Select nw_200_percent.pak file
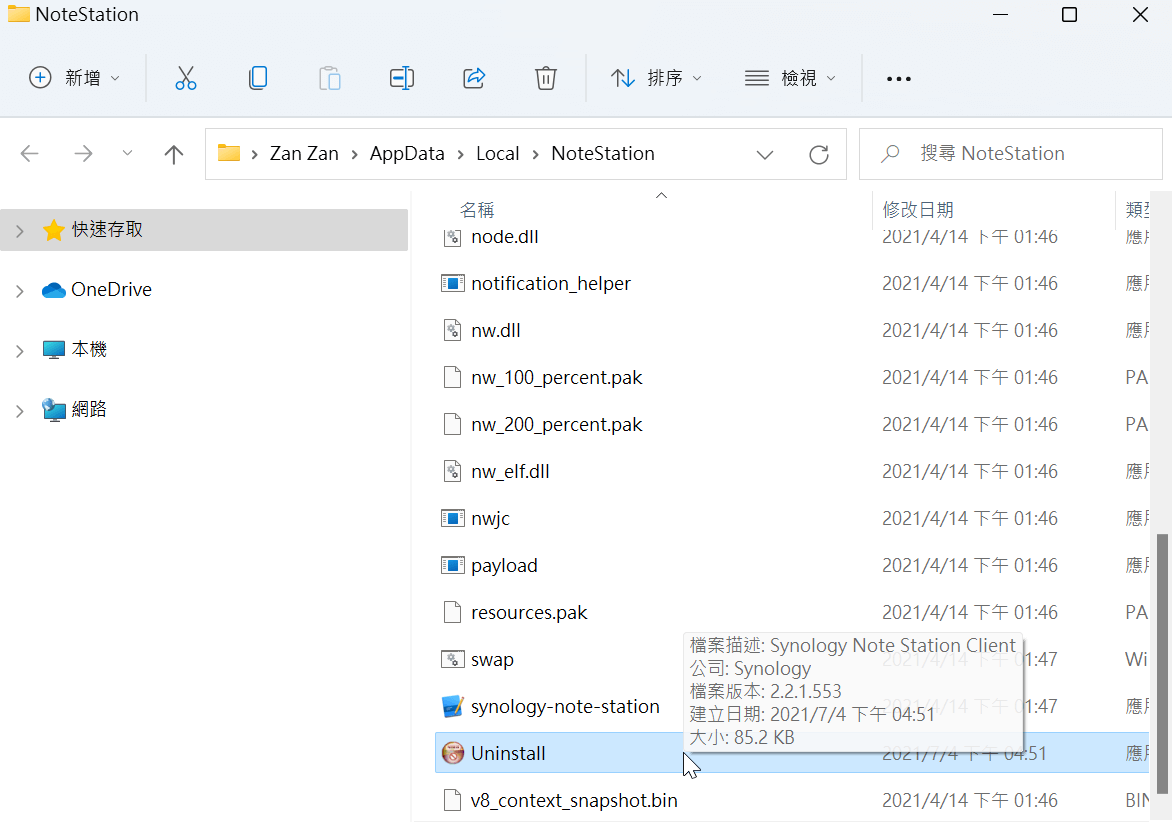The height and width of the screenshot is (822, 1172). 557,424
